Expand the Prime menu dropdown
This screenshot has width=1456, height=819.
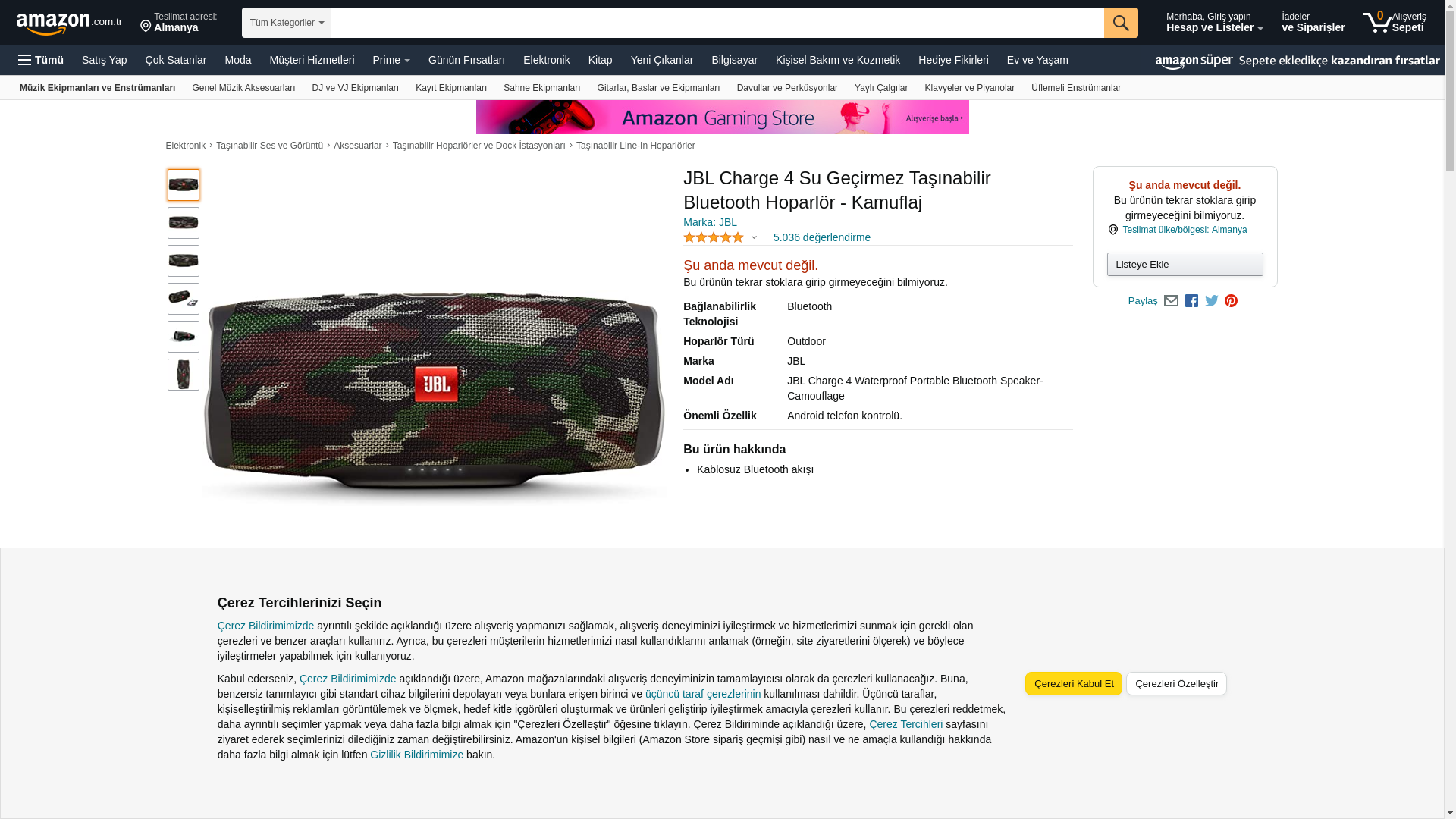click(391, 60)
